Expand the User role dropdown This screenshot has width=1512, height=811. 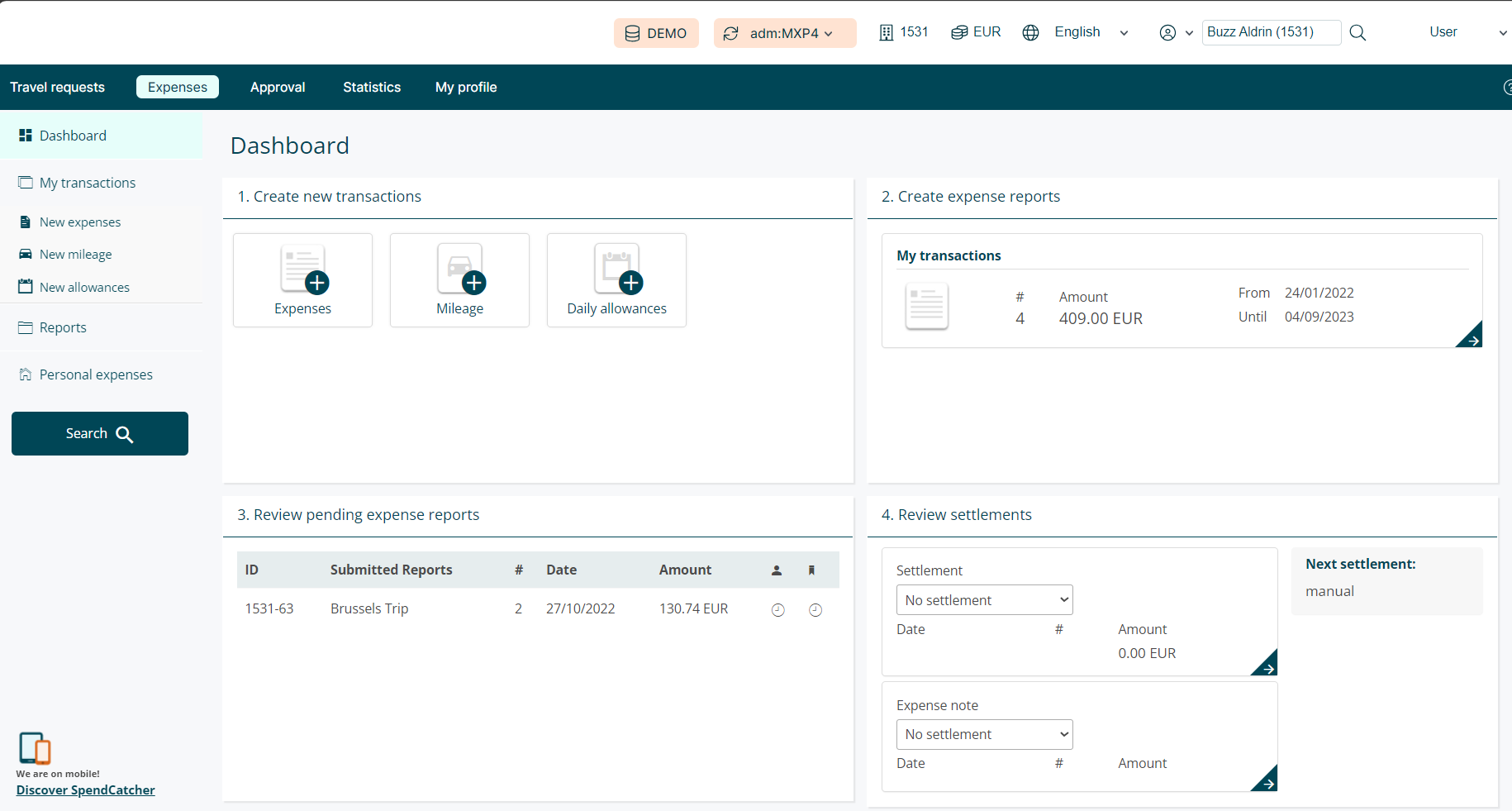[x=1467, y=32]
